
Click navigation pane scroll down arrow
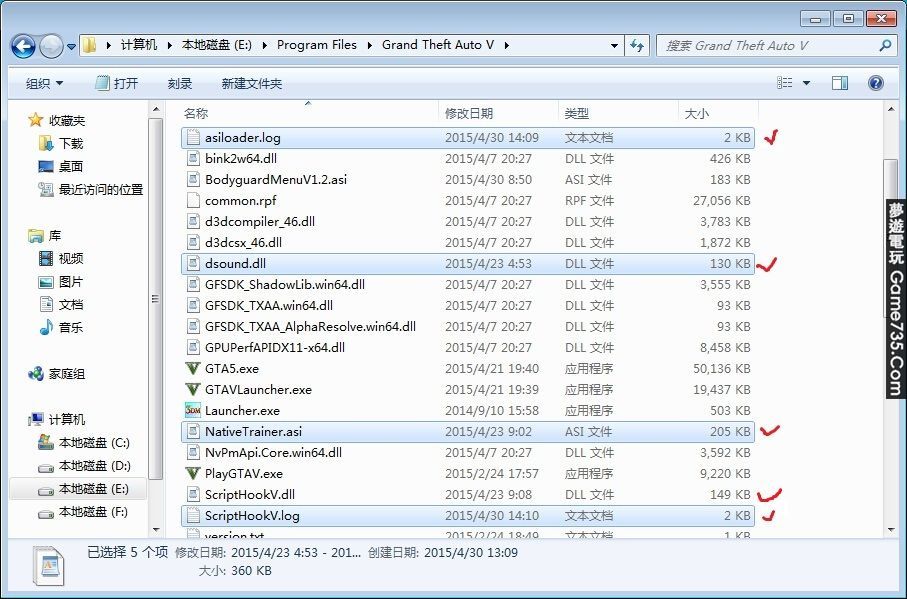click(156, 530)
